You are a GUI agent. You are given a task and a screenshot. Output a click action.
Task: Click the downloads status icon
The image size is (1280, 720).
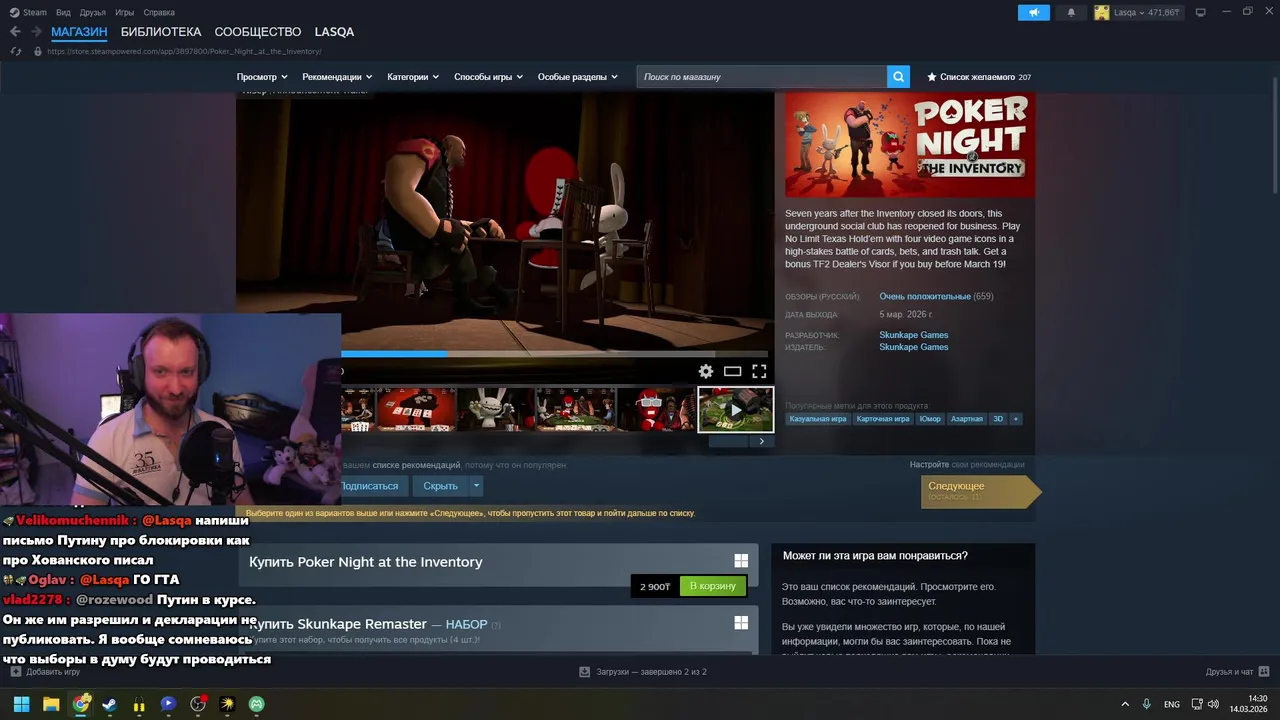585,672
